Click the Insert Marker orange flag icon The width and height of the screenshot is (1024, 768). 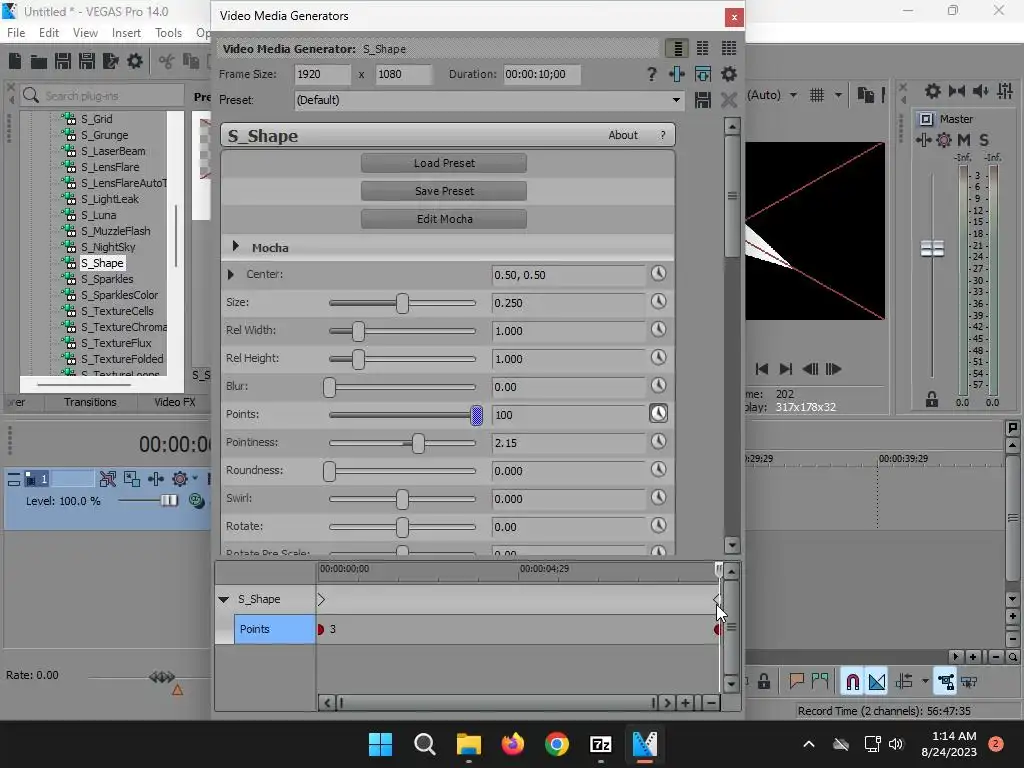796,681
